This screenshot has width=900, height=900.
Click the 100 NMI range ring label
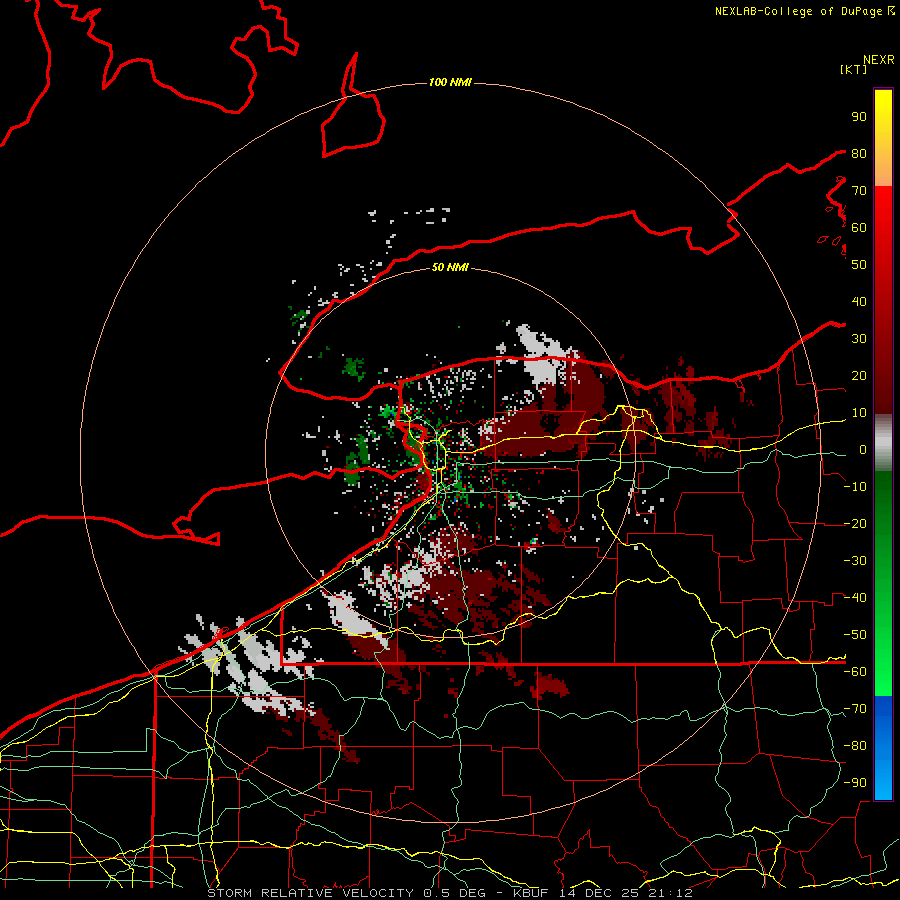click(450, 83)
